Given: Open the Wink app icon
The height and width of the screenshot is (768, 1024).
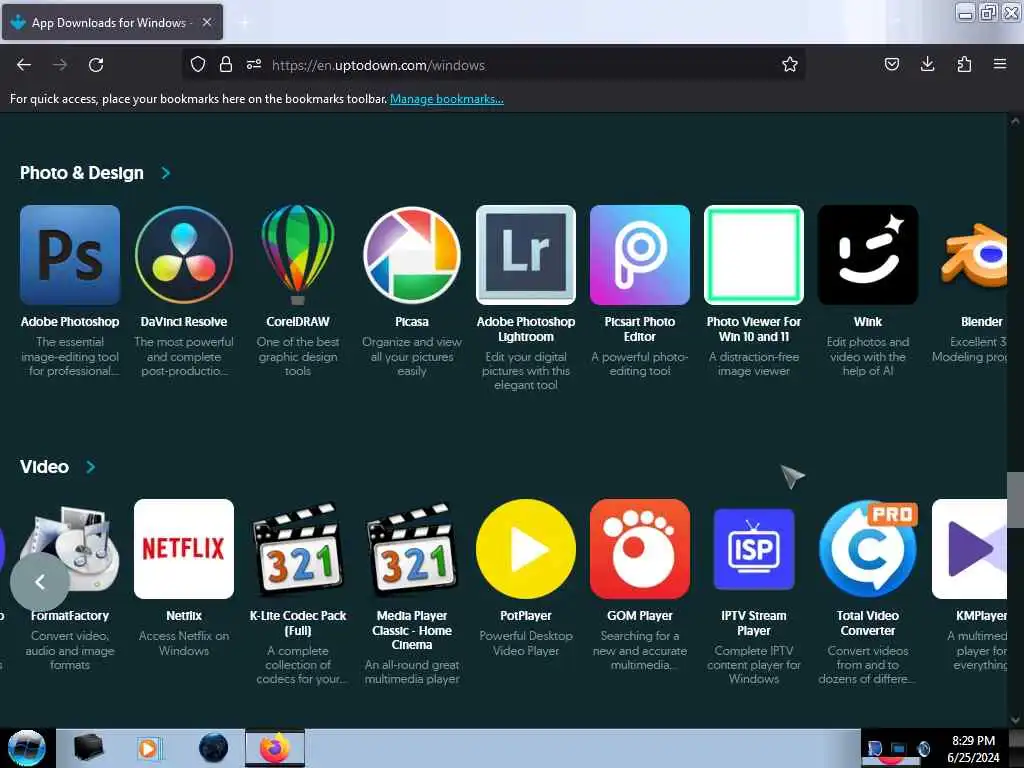Looking at the screenshot, I should coord(868,255).
